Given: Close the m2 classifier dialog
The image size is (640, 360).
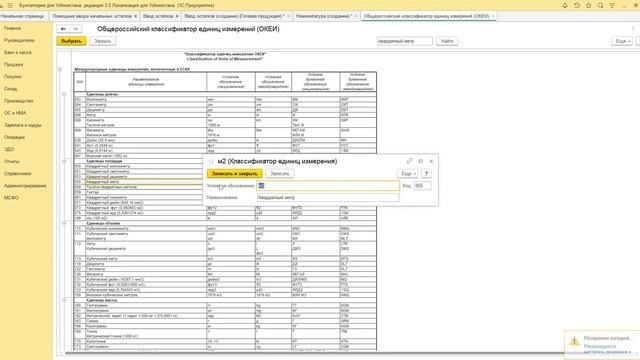Looking at the screenshot, I should 431,161.
